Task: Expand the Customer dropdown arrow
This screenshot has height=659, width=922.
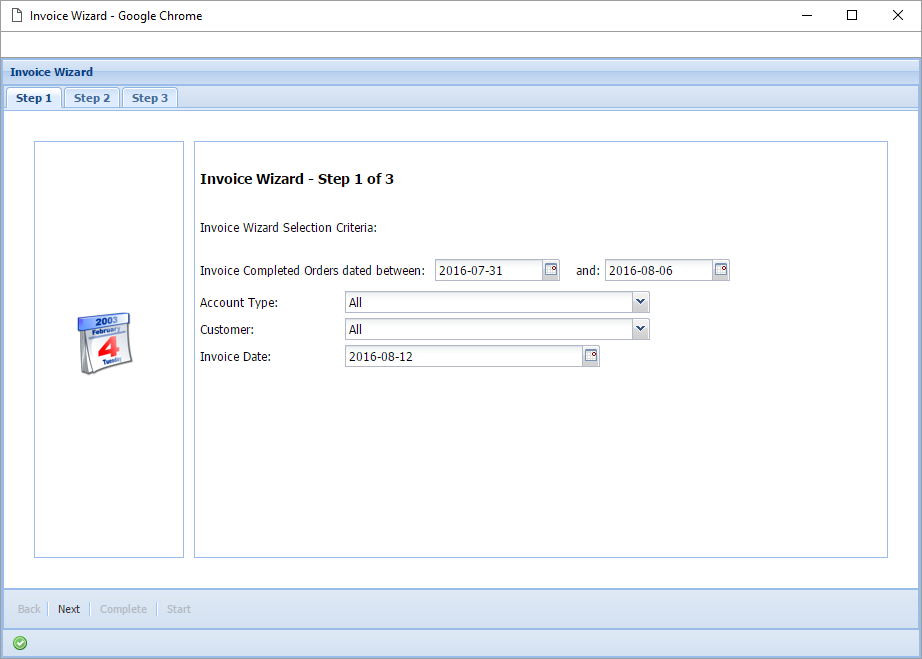Action: point(640,329)
